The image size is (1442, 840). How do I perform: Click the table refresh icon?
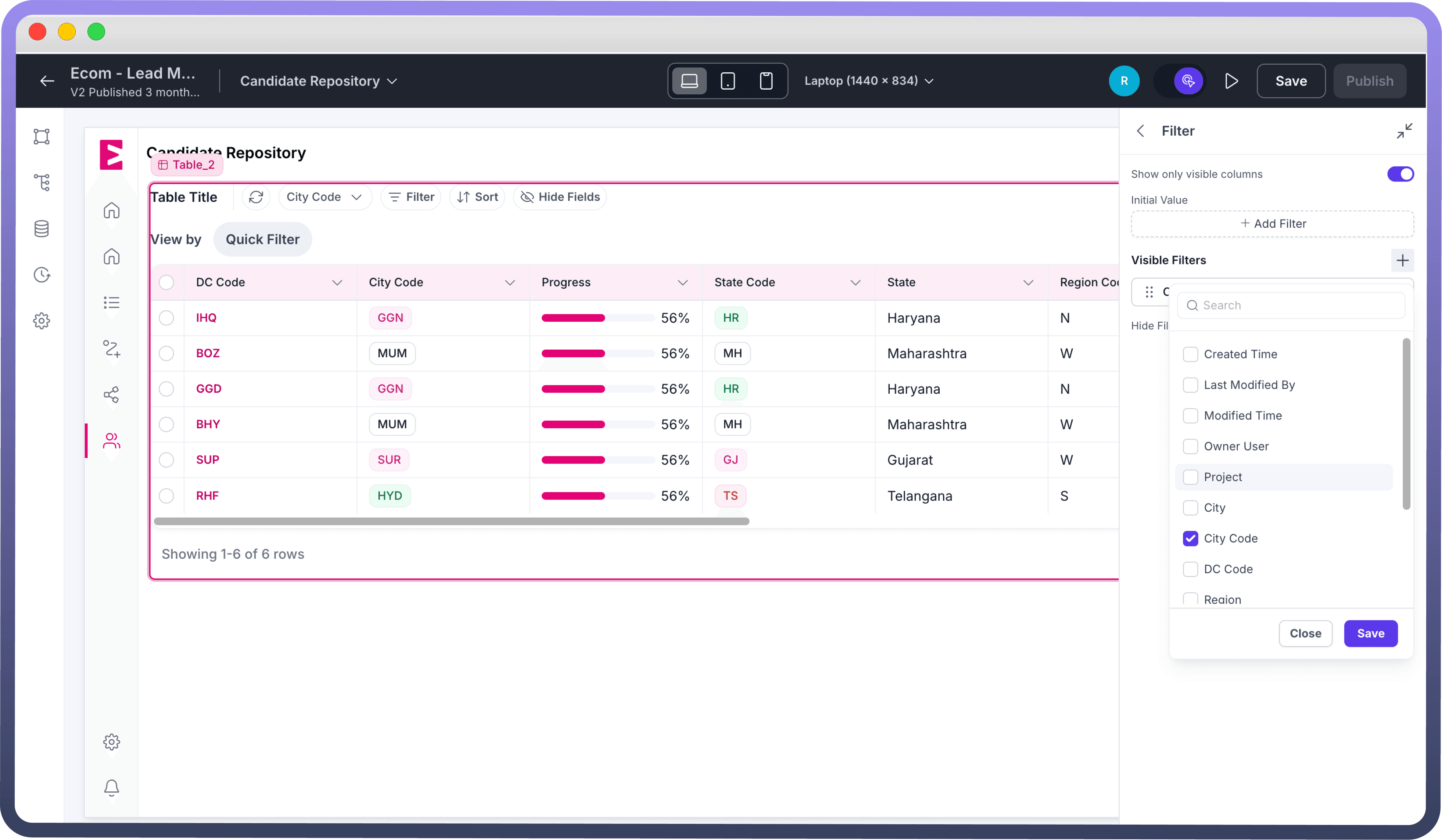pyautogui.click(x=256, y=197)
